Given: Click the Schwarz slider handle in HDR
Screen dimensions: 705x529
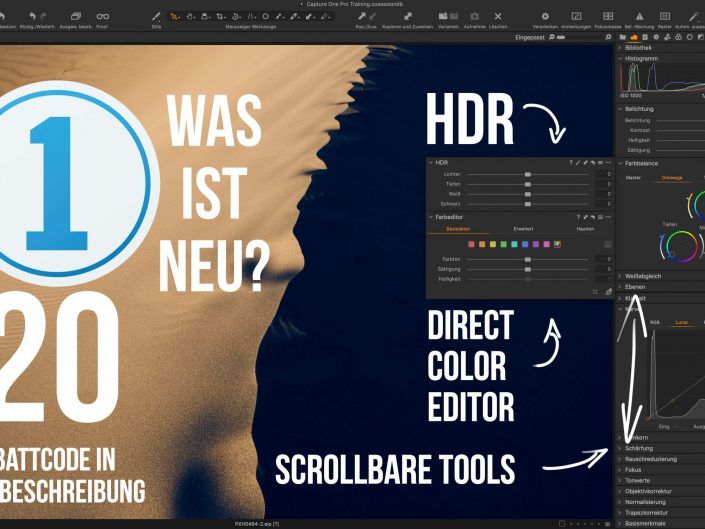Looking at the screenshot, I should click(x=528, y=204).
